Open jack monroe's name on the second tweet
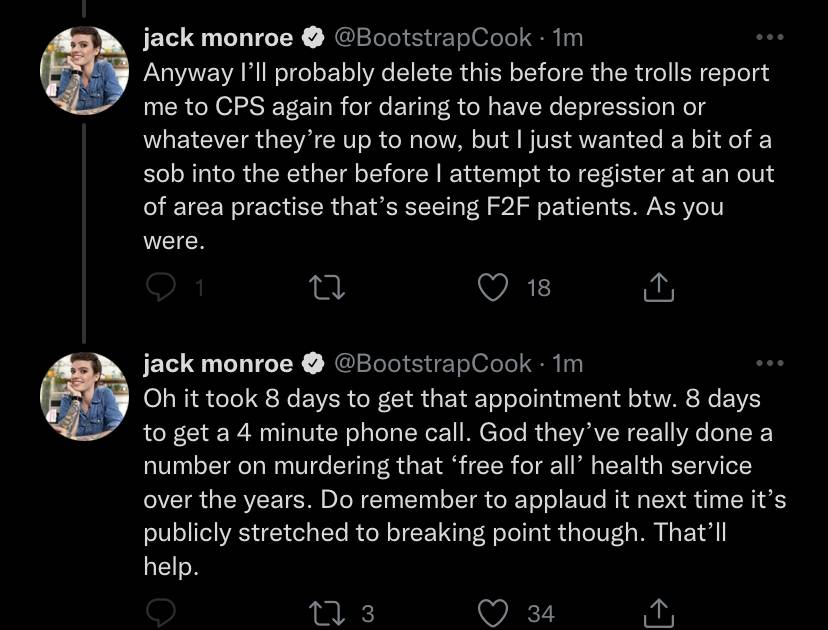The height and width of the screenshot is (630, 828). point(218,364)
